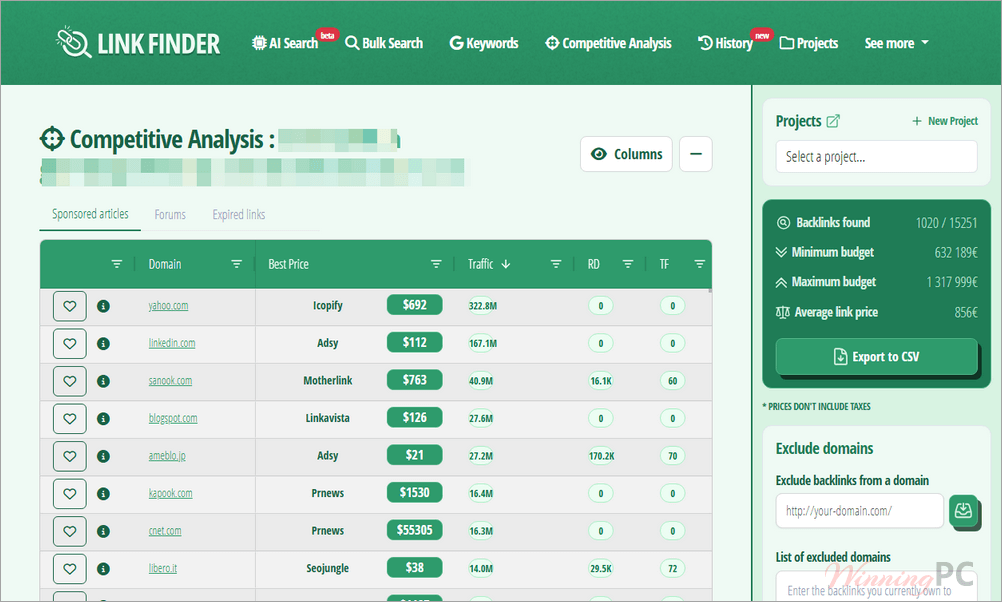Image resolution: width=1002 pixels, height=602 pixels.
Task: Show info for blogspot.com
Action: click(103, 419)
